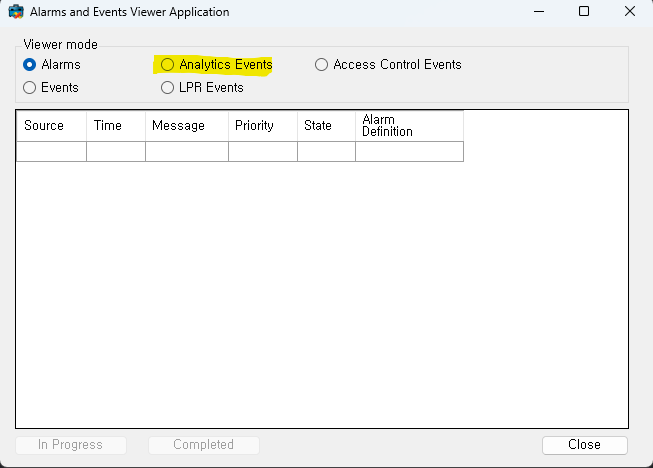The width and height of the screenshot is (653, 468).
Task: Maximize the Alarms and Events Viewer window
Action: click(x=584, y=12)
